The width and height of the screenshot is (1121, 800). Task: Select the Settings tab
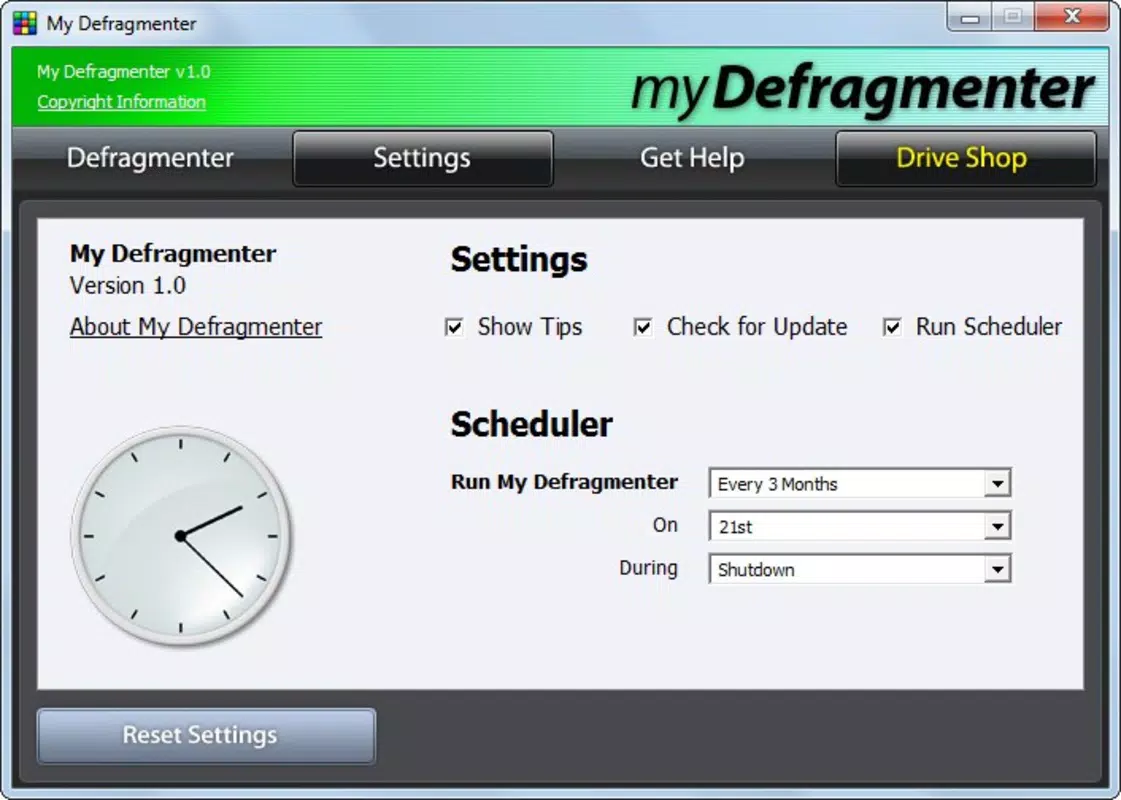[423, 158]
